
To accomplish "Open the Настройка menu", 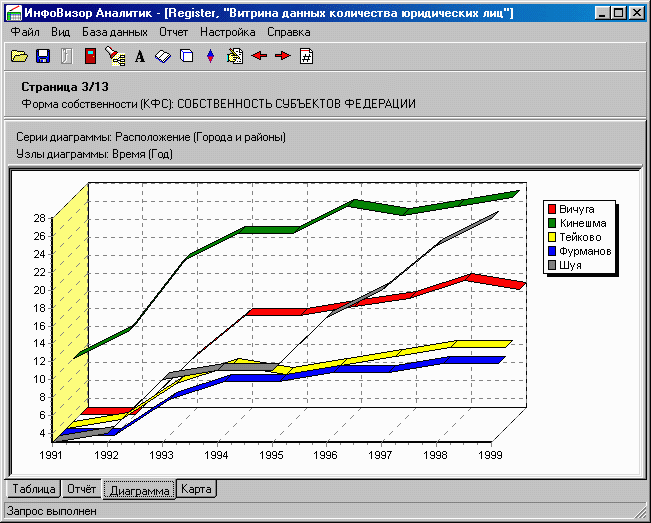I will click(x=228, y=32).
